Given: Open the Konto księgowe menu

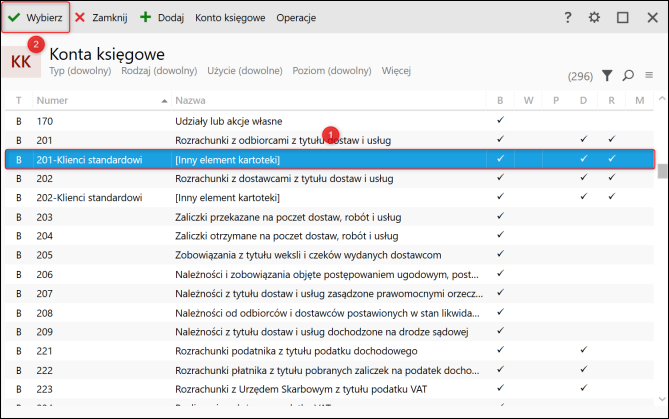Looking at the screenshot, I should pos(230,18).
